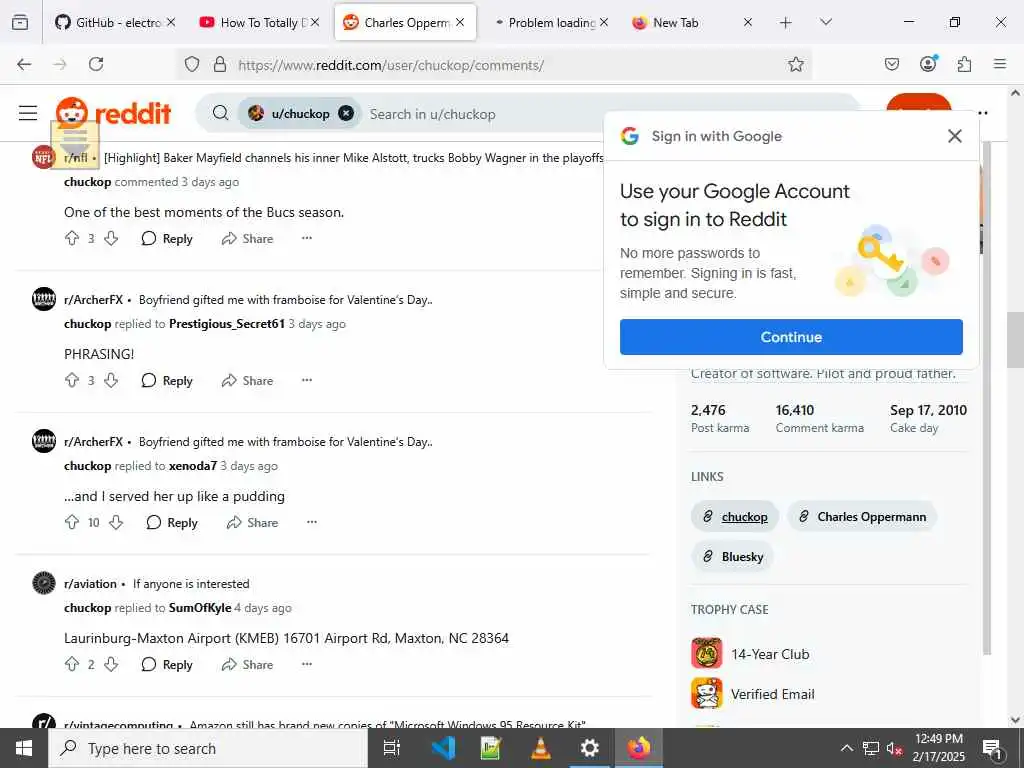Screen dimensions: 1024x768
Task: Open the xenoda7 user link
Action: 193,466
